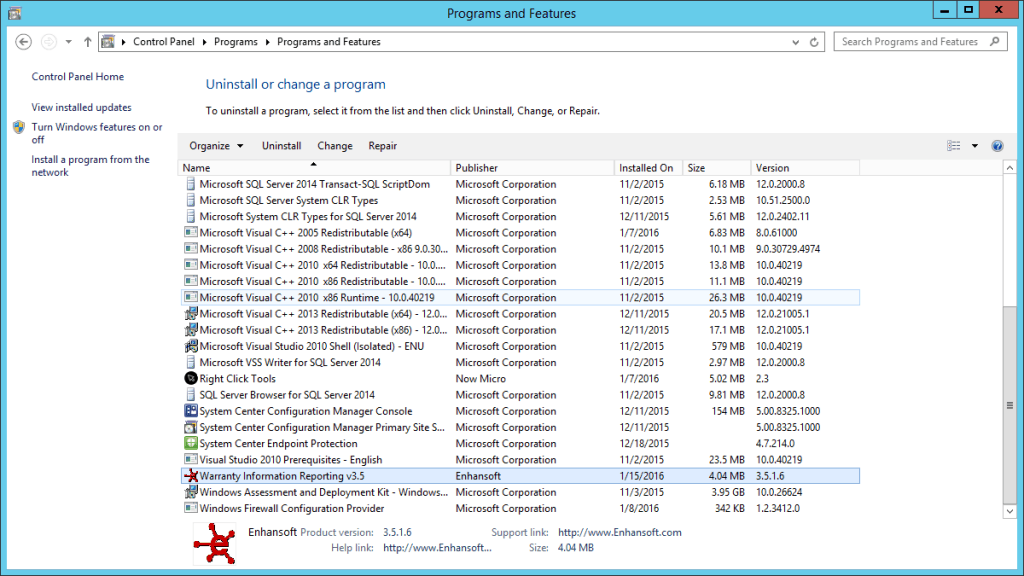
Task: Click the search magnifier icon
Action: [995, 41]
